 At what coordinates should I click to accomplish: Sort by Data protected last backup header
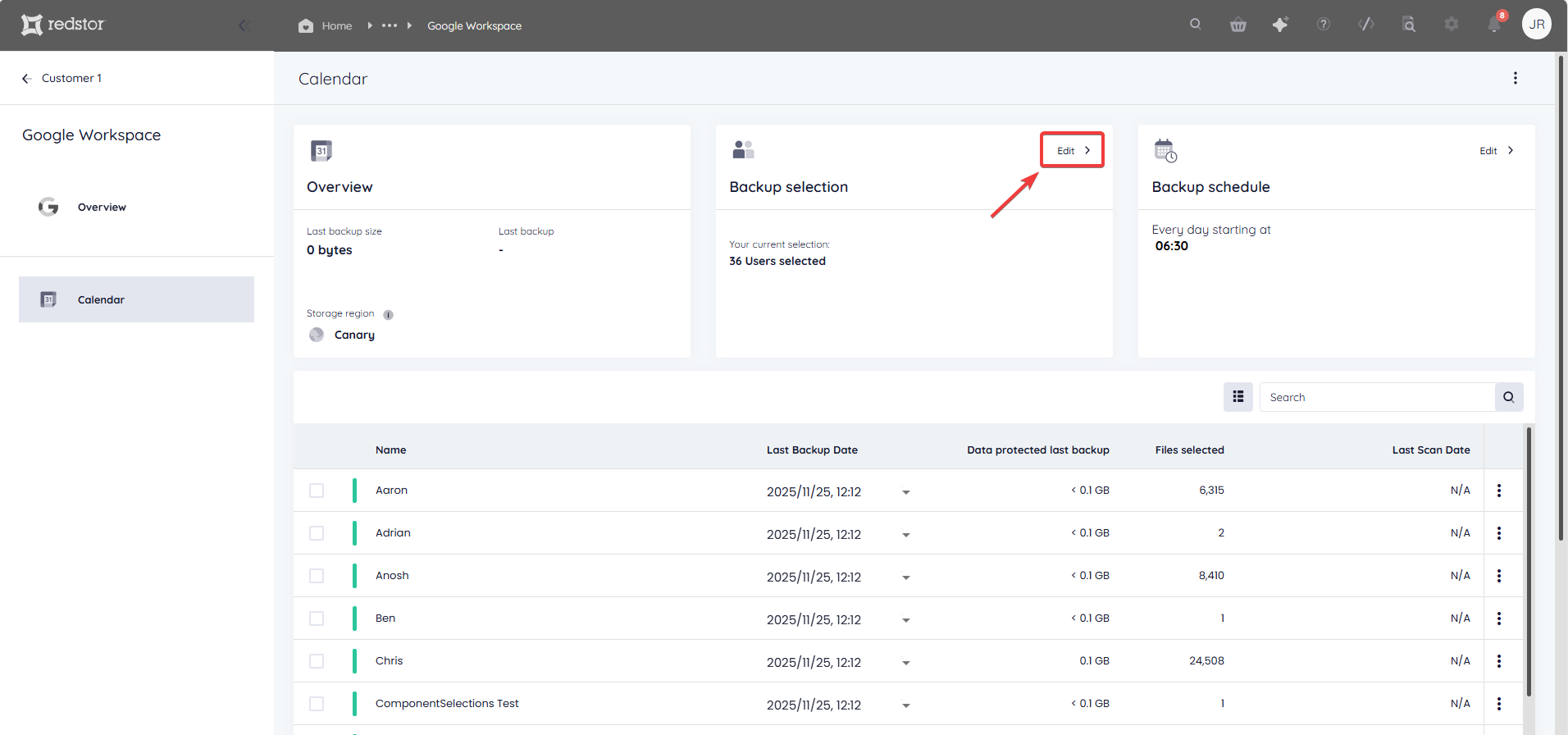pyautogui.click(x=1037, y=450)
